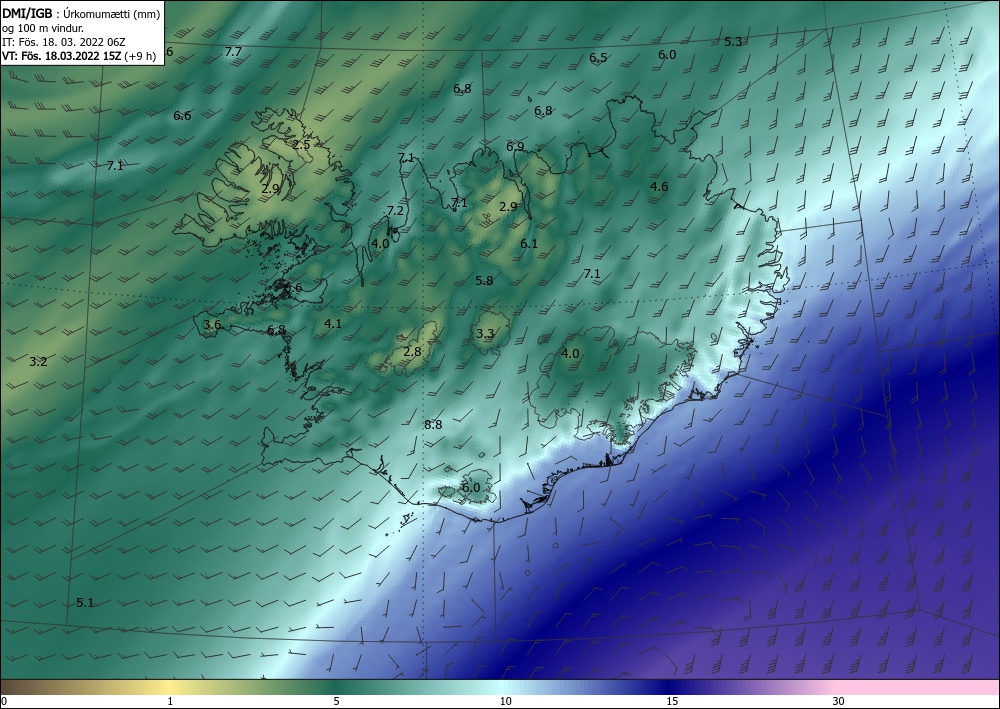Screen dimensions: 1000x709
Task: Select the 2.8 value on the glacier
Action: pyautogui.click(x=413, y=351)
